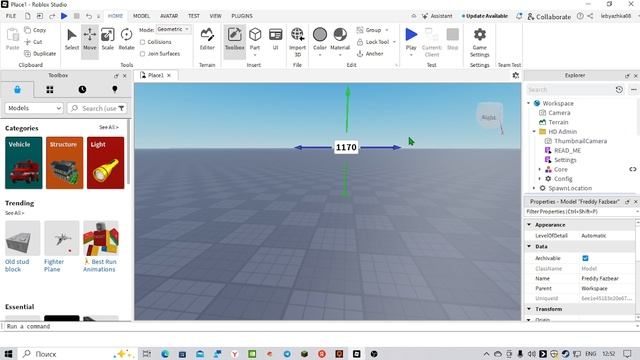Open the Color picker tool
Viewport: 640px width, 360px height.
320,39
